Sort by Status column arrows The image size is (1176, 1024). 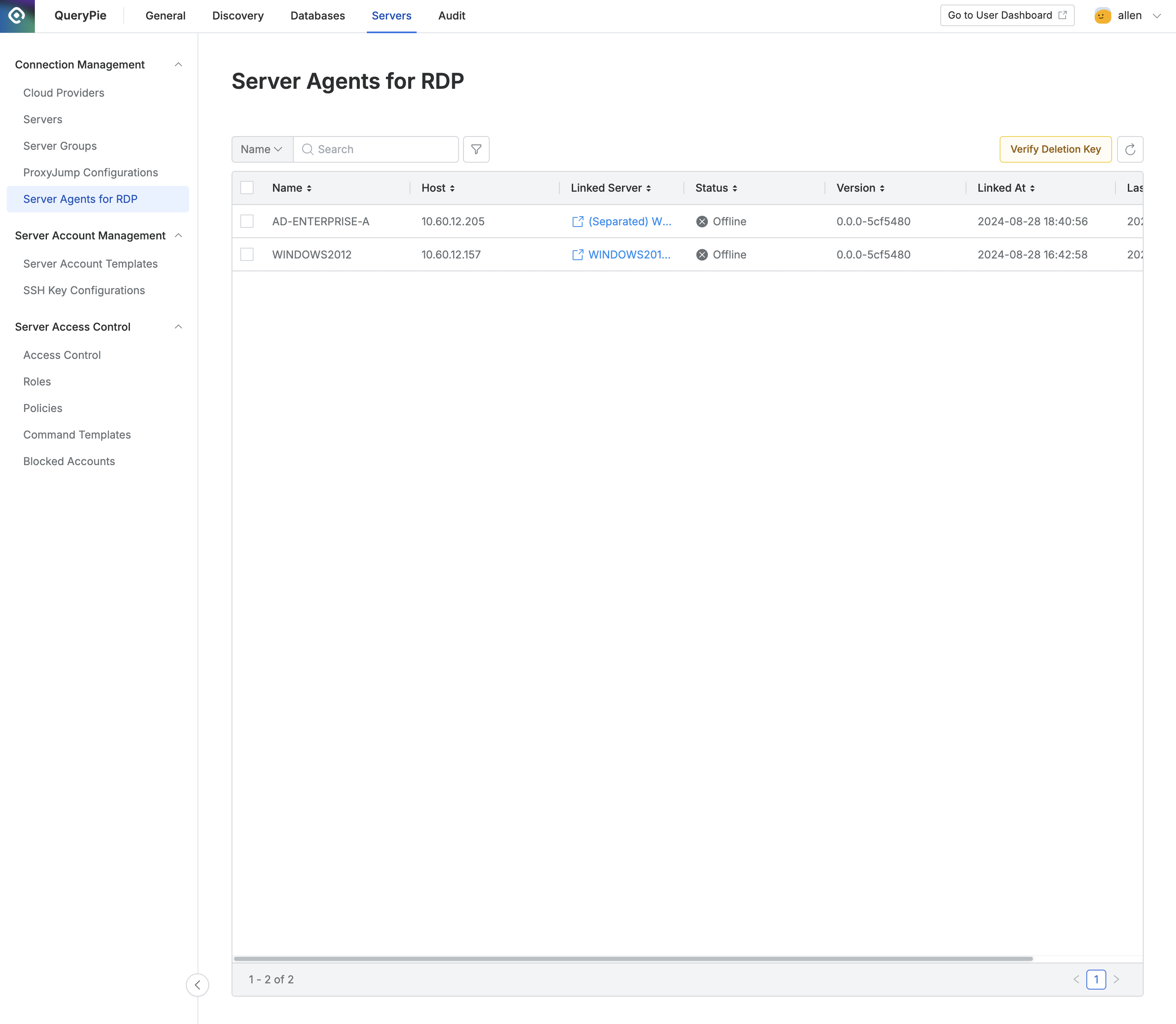point(735,188)
